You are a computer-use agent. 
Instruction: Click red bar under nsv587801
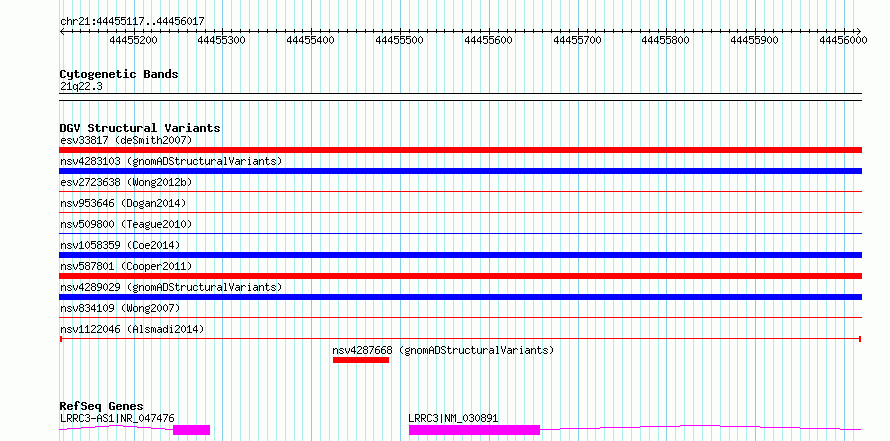(461, 276)
